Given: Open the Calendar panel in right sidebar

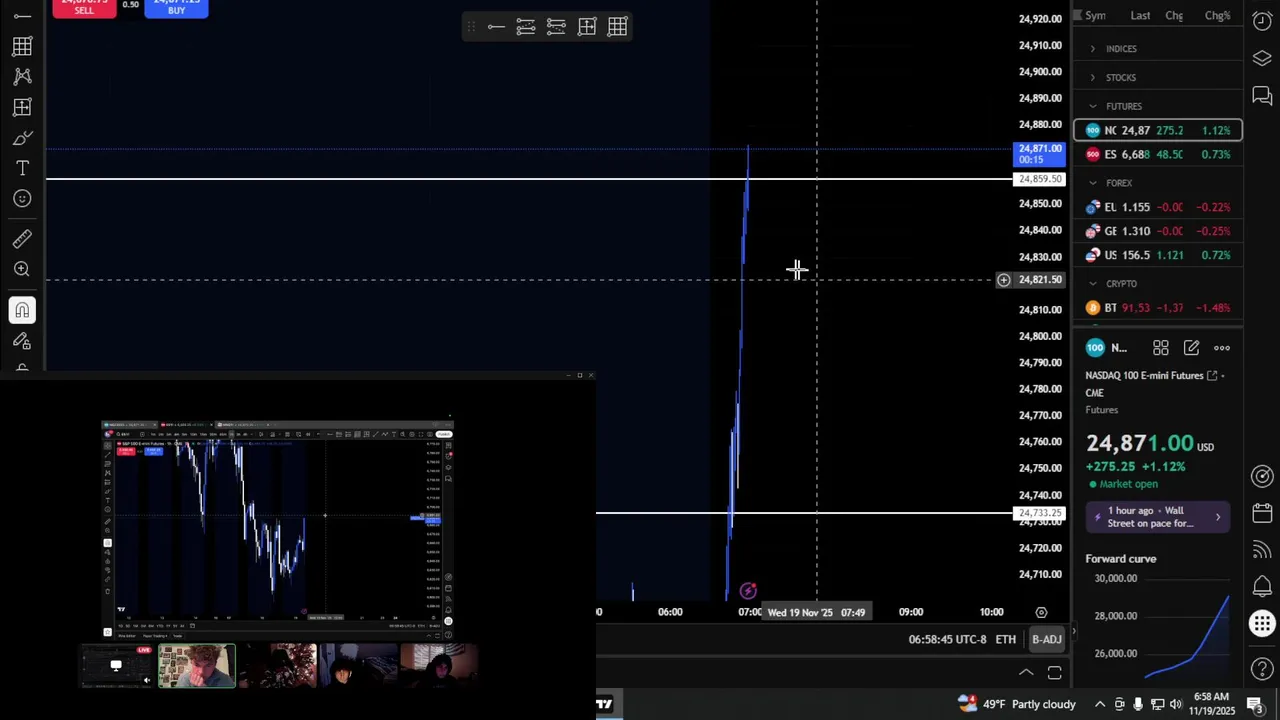Looking at the screenshot, I should 1262,513.
